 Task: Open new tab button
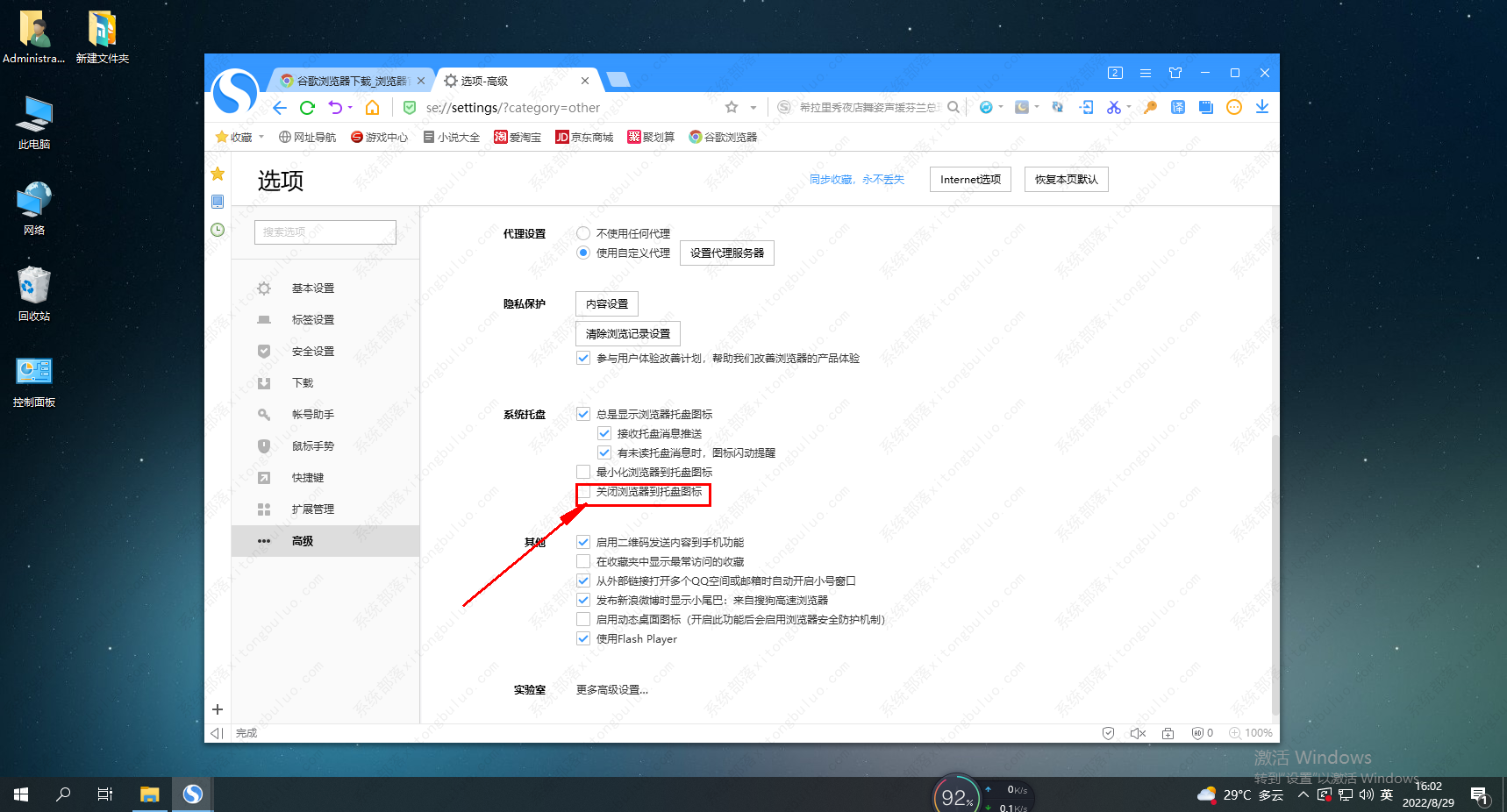click(618, 80)
